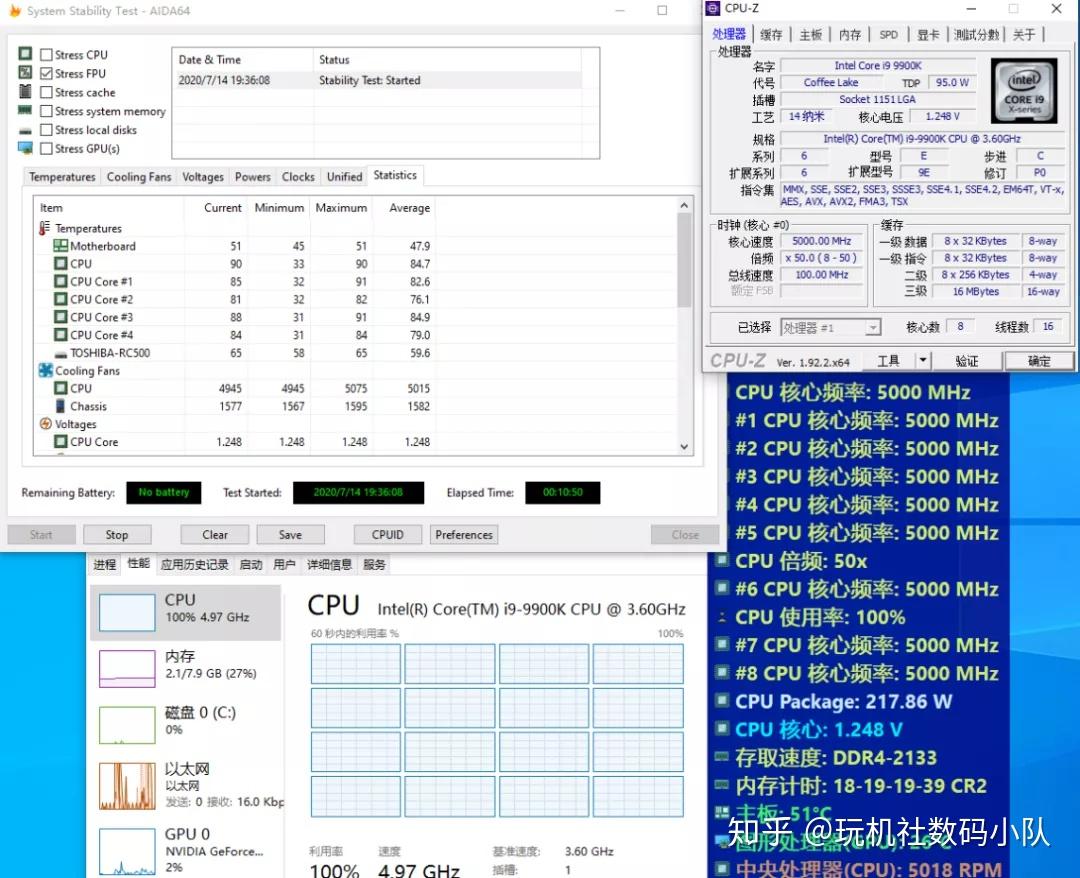Click the TOSHIBA-RC500 drive icon

tap(61, 354)
